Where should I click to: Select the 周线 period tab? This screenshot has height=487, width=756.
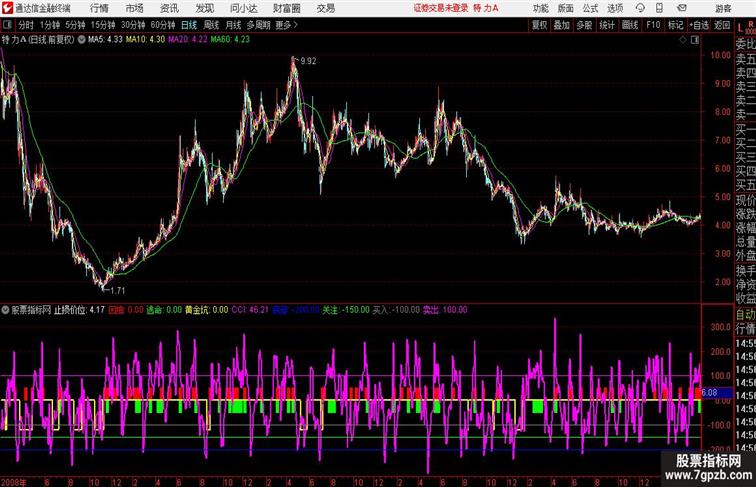pos(211,25)
